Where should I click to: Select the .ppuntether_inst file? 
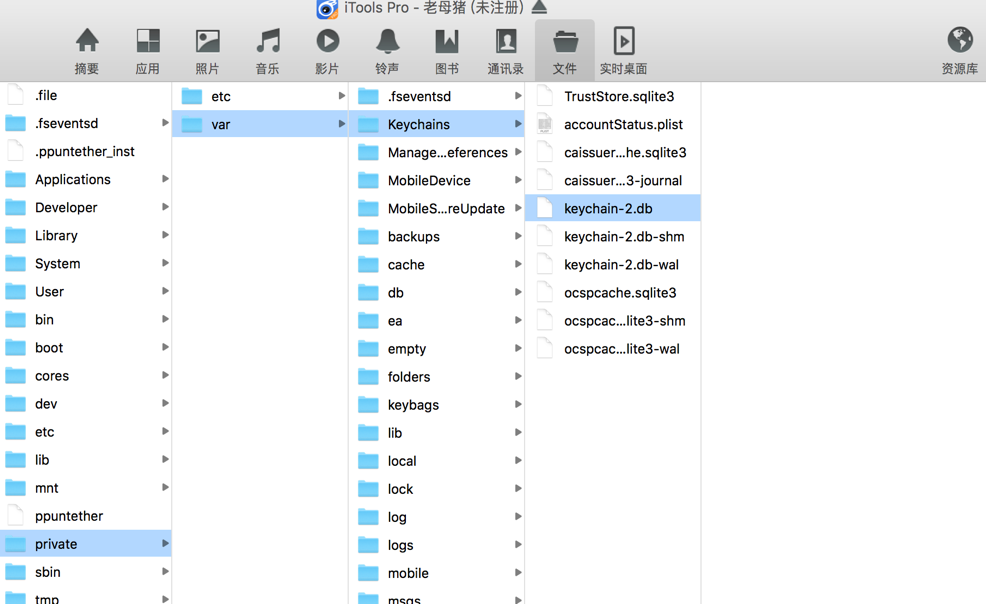86,151
